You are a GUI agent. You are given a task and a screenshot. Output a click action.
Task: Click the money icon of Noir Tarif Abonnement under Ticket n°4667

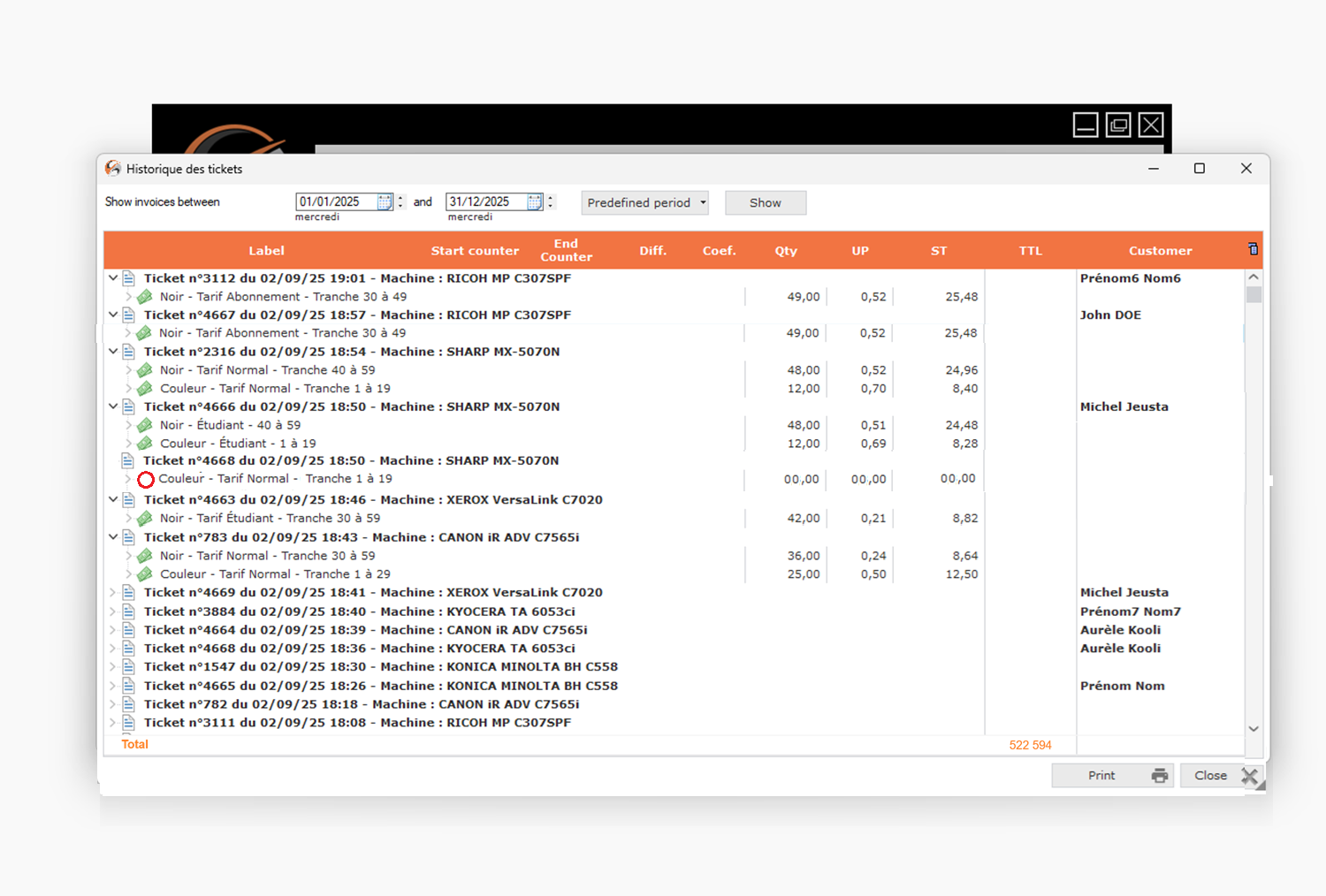click(x=145, y=333)
